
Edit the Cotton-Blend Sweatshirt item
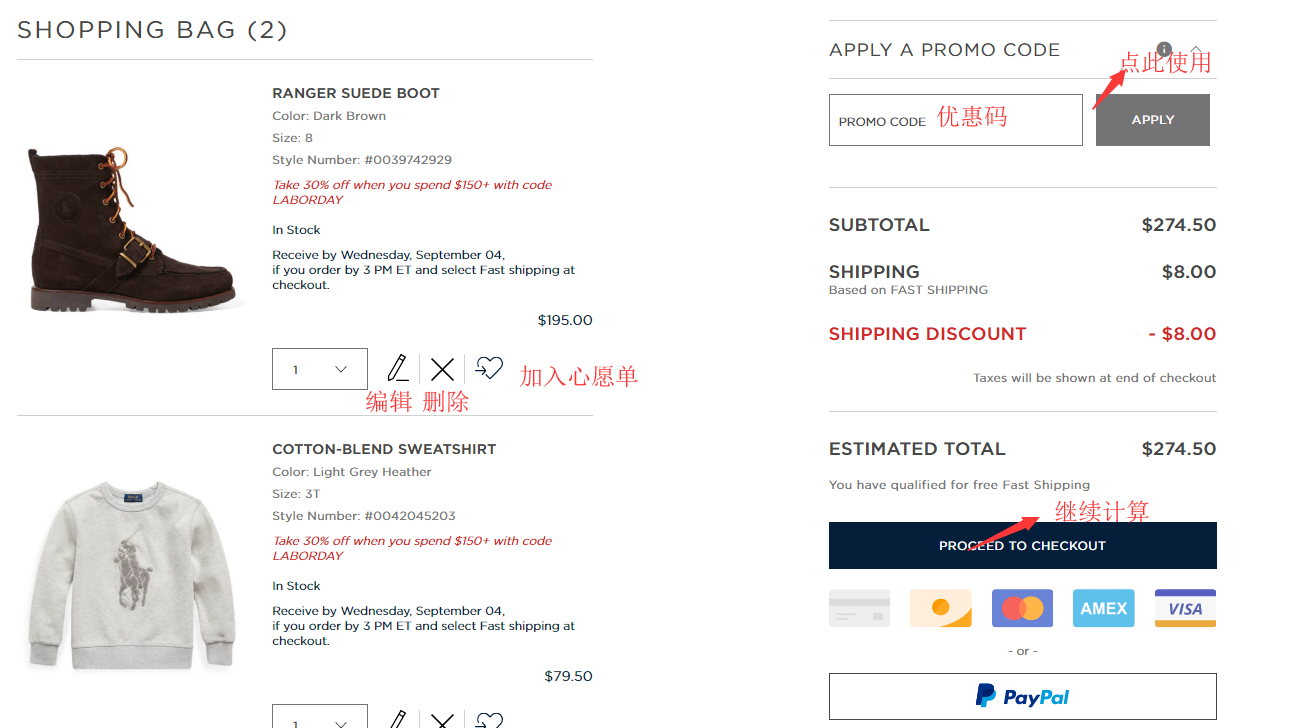[397, 719]
